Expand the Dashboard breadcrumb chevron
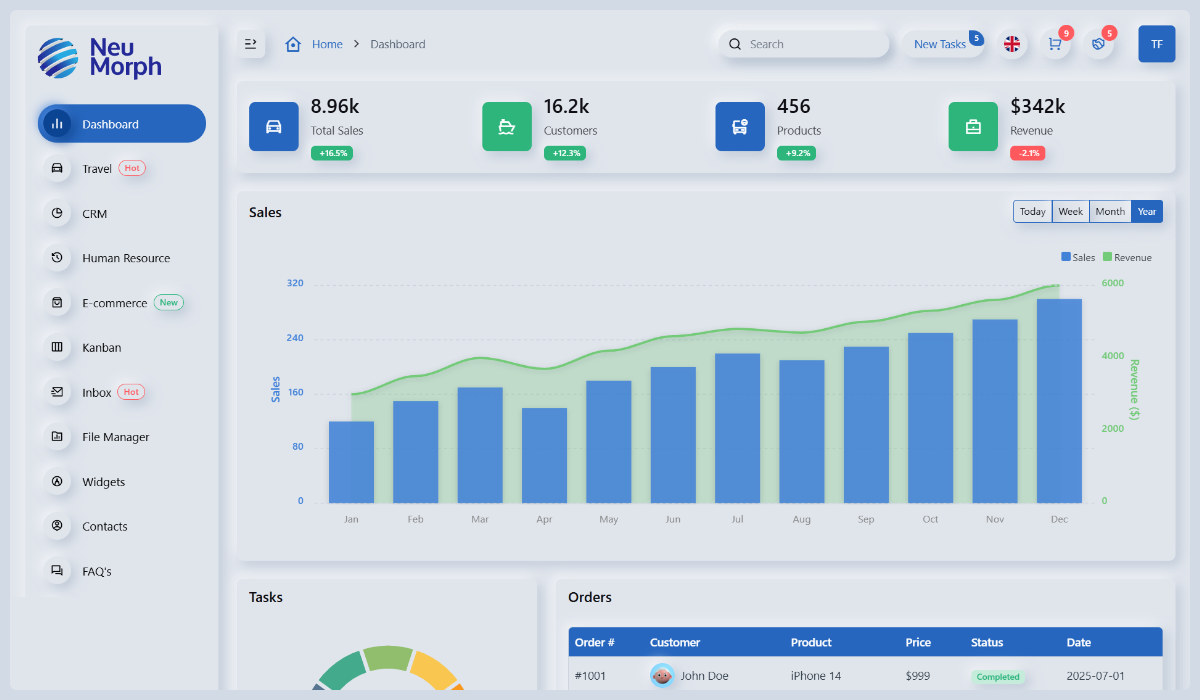This screenshot has width=1200, height=700. (354, 44)
